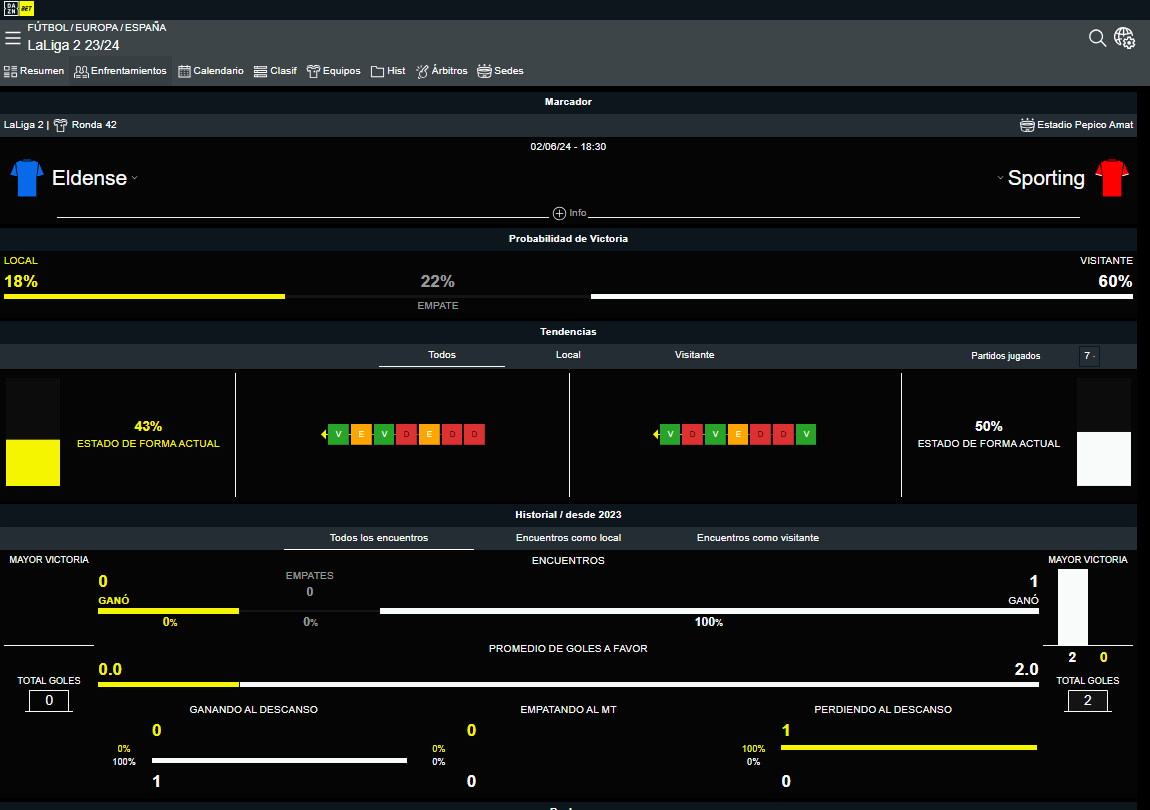Click the DAZN Bet logo
1150x810 pixels.
(x=19, y=9)
